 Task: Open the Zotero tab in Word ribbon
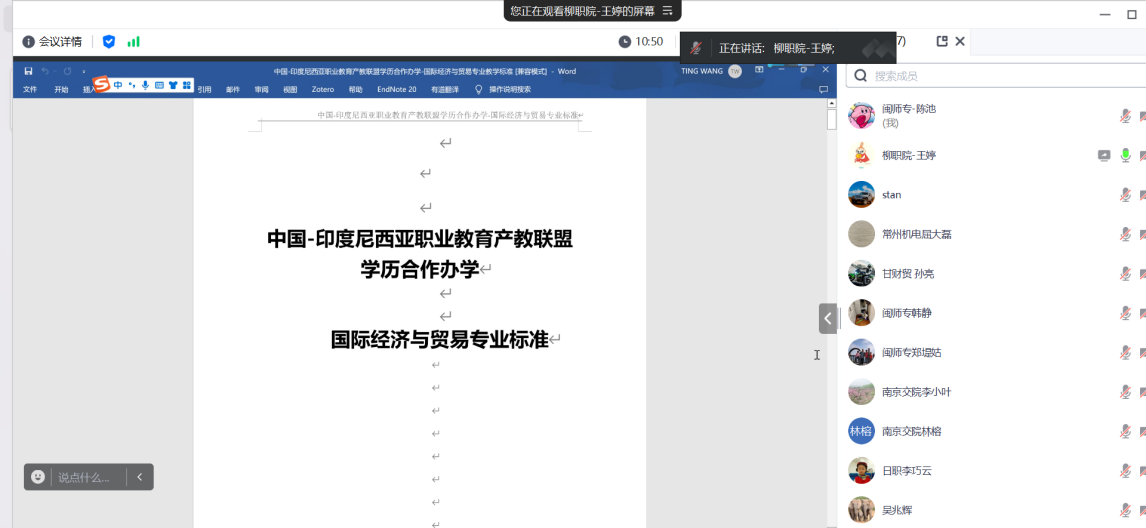pyautogui.click(x=323, y=89)
